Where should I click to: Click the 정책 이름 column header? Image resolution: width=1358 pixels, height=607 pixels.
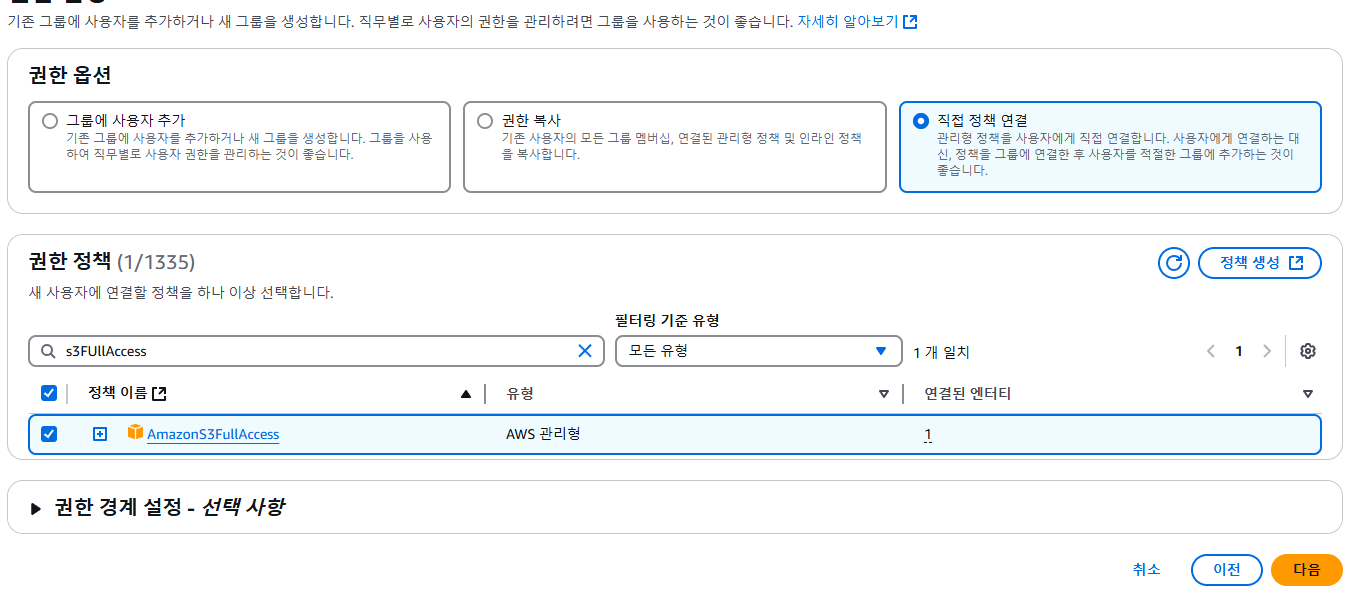tap(120, 394)
